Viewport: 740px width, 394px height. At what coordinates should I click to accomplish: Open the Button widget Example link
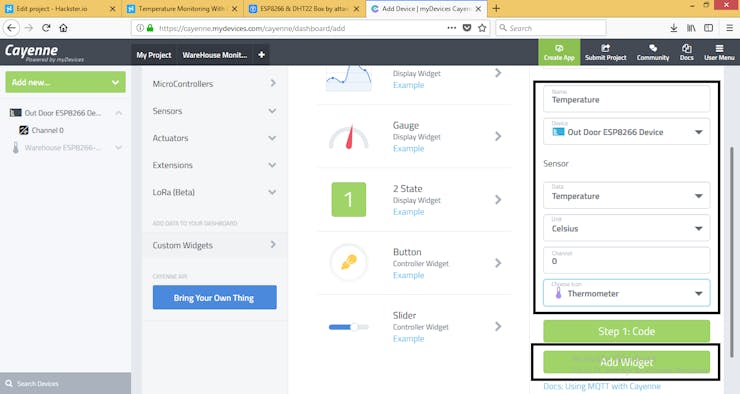click(409, 275)
